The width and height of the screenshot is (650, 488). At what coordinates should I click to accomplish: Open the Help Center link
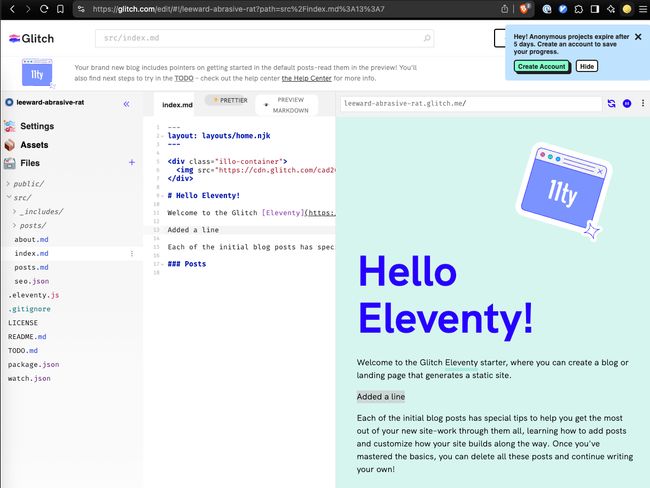306,78
